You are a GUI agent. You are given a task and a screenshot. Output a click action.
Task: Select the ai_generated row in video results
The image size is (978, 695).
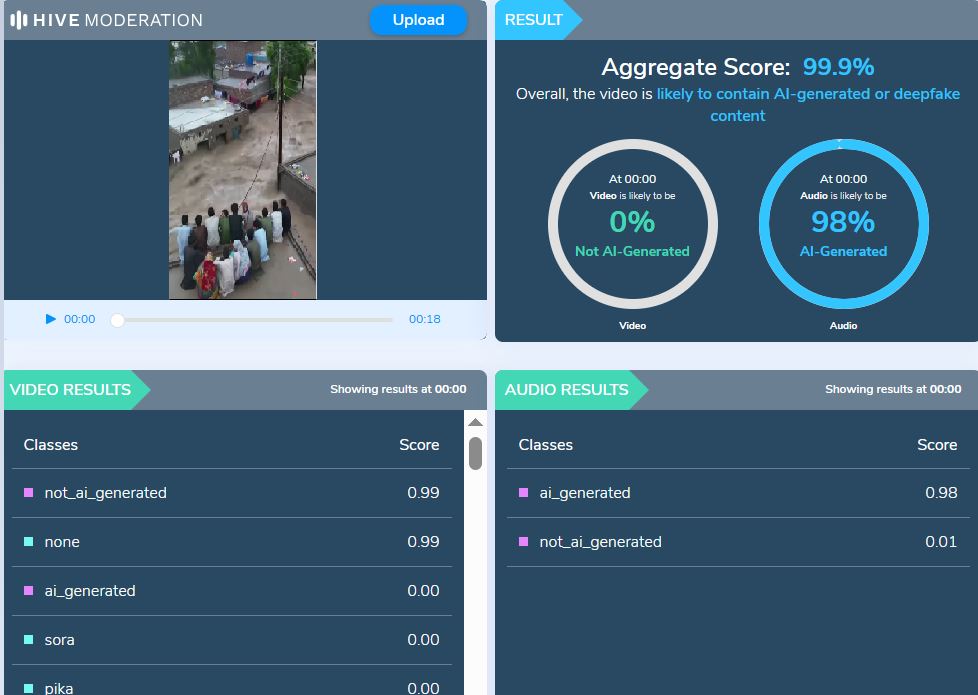click(231, 591)
